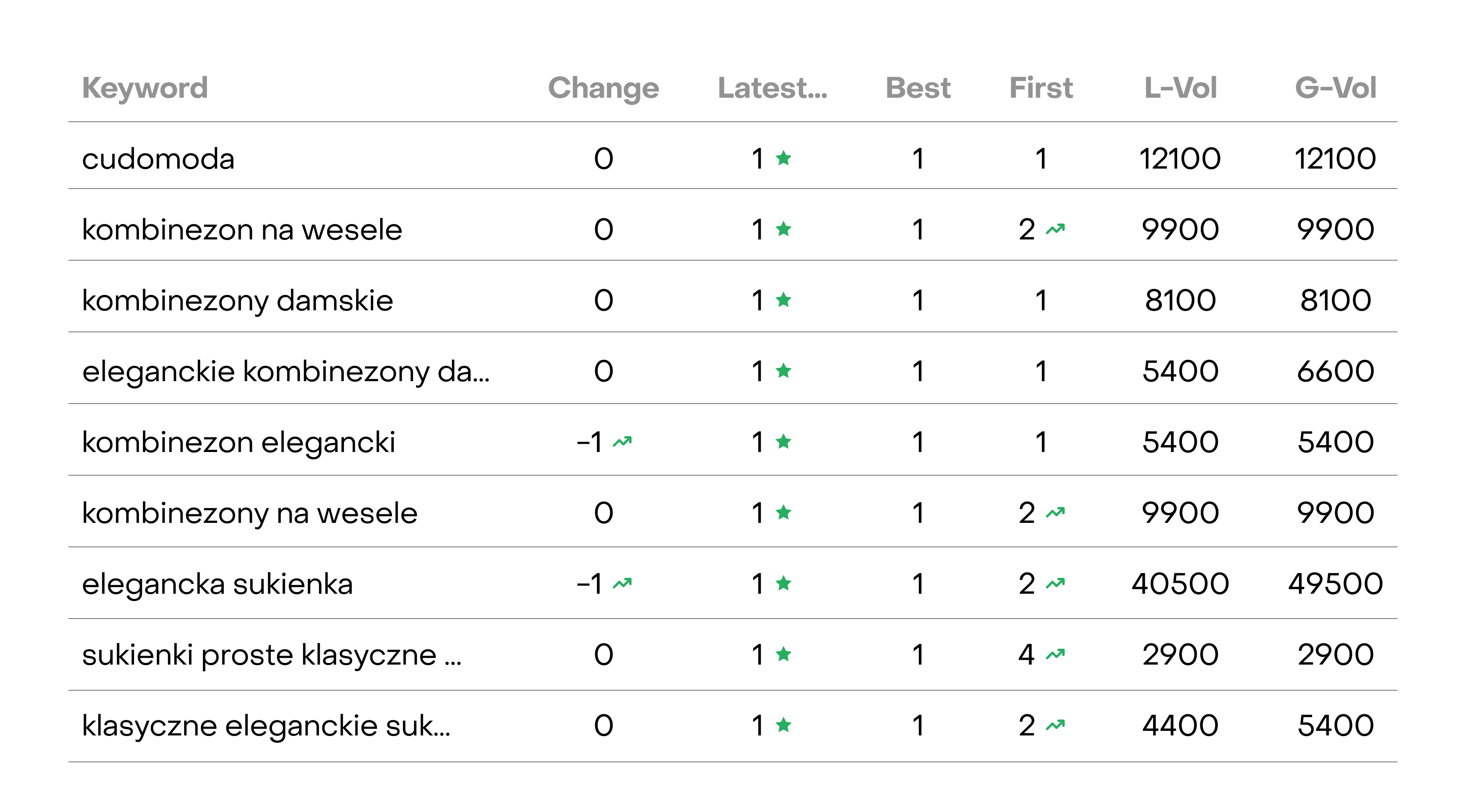Click green star in klasyczne eleganckie suk... row
This screenshot has width=1466, height=812.
click(x=784, y=725)
